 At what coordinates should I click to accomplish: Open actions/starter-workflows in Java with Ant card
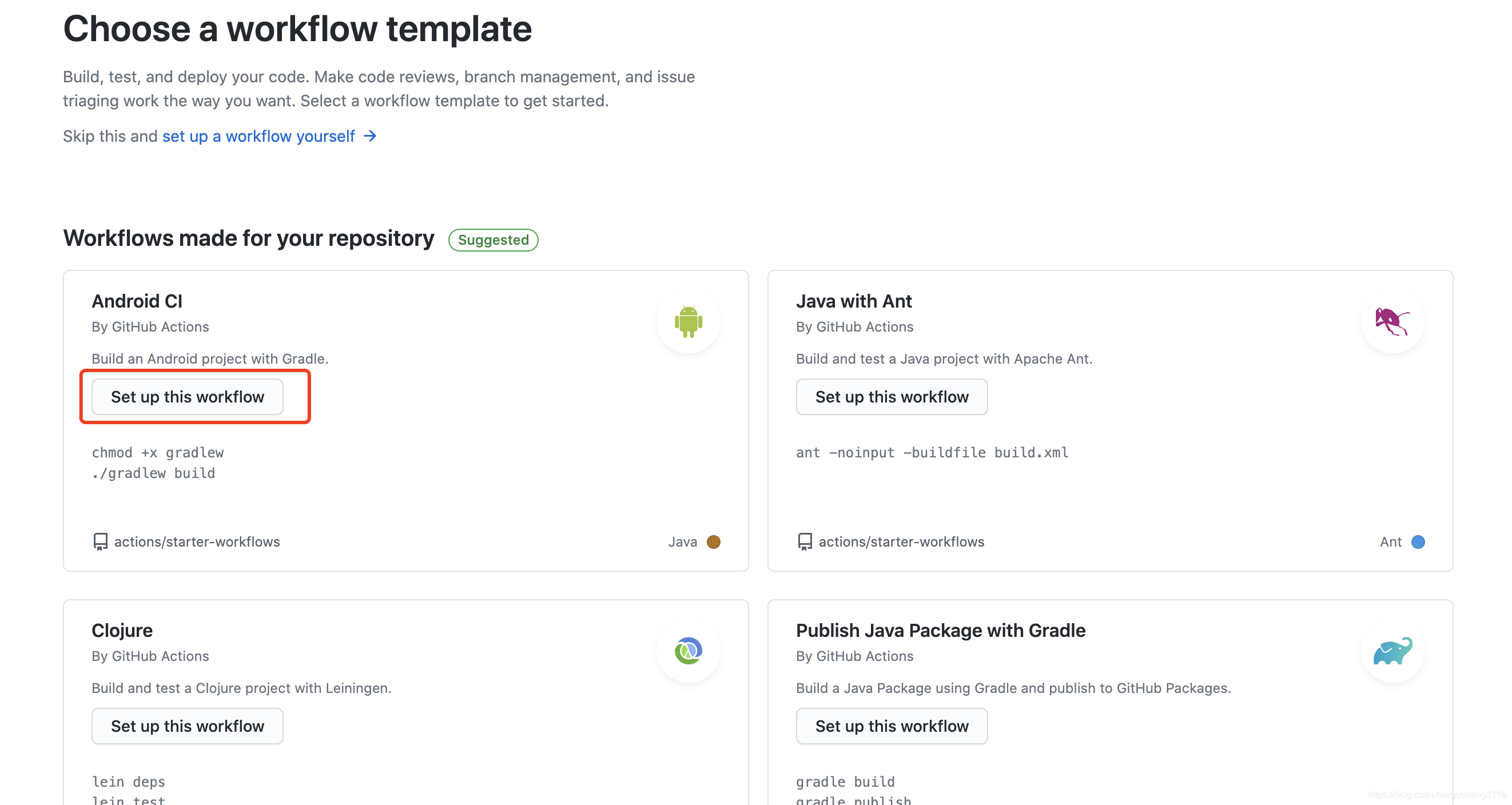coord(901,541)
